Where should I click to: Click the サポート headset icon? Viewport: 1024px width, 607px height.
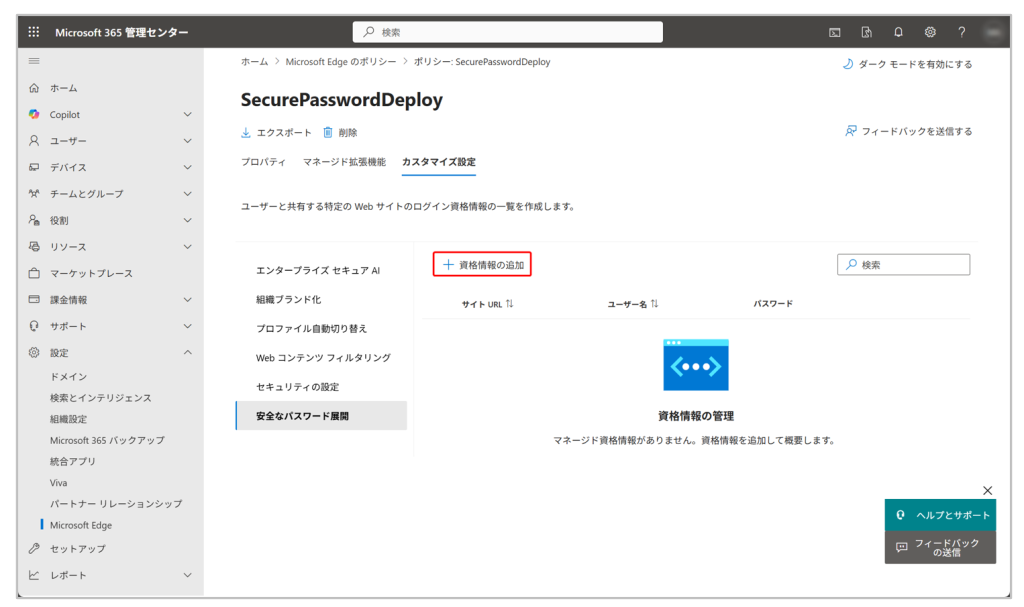coord(34,326)
